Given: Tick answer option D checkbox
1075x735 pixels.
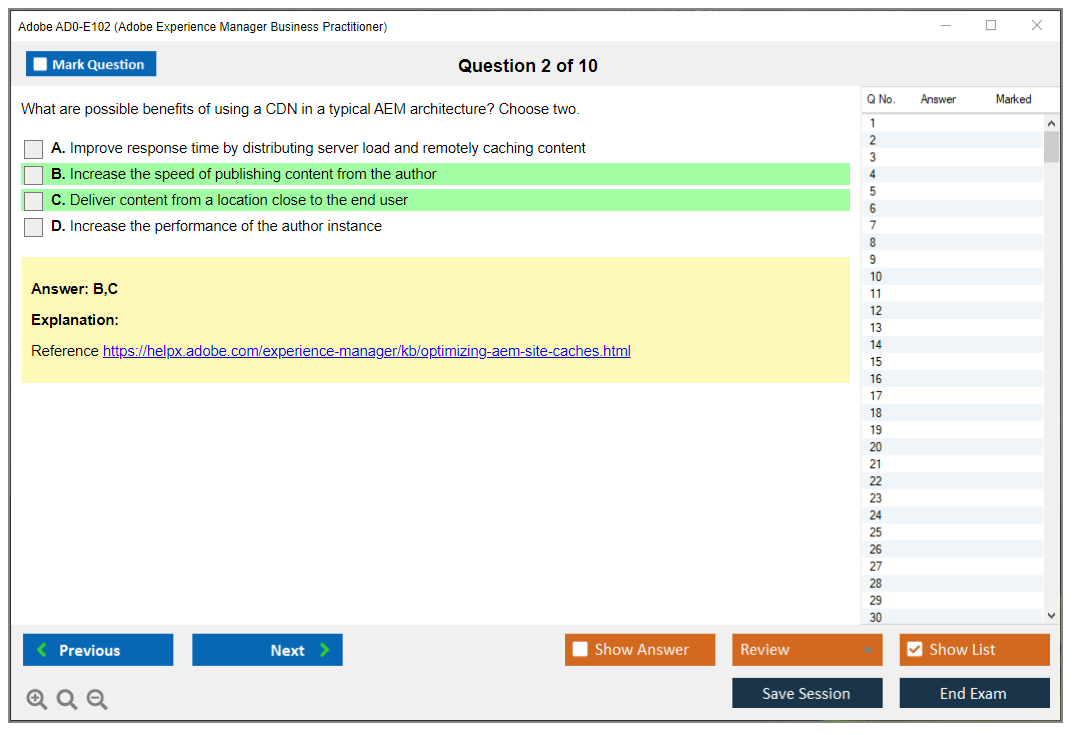Looking at the screenshot, I should tap(34, 227).
